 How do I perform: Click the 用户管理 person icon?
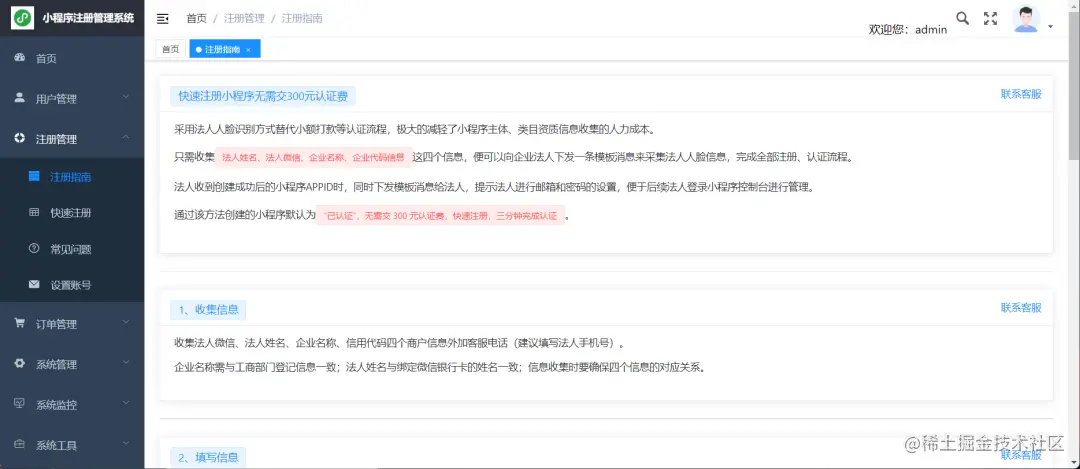coord(19,98)
